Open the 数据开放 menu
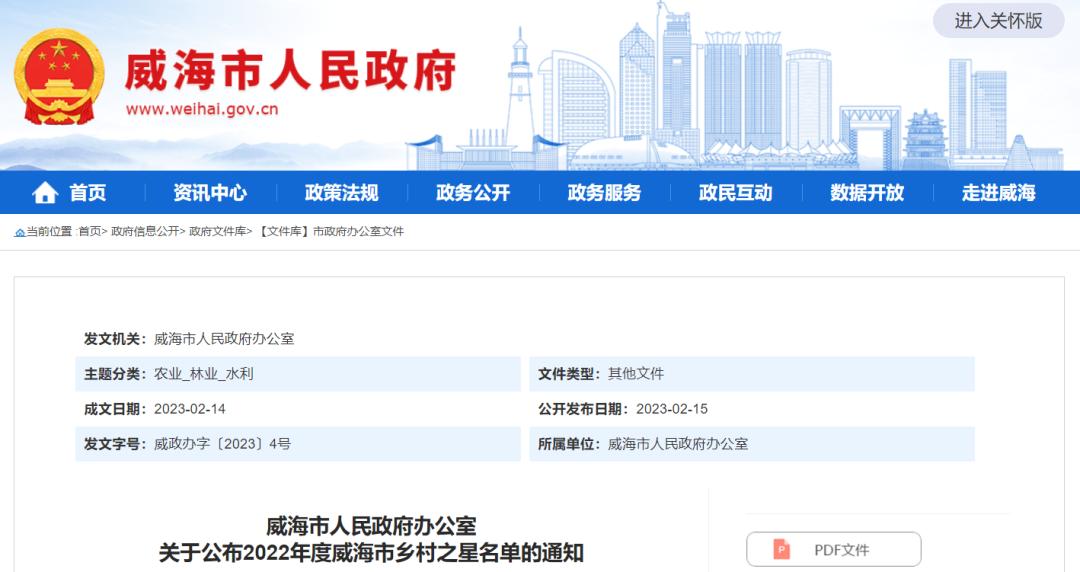This screenshot has width=1080, height=572. click(x=867, y=192)
